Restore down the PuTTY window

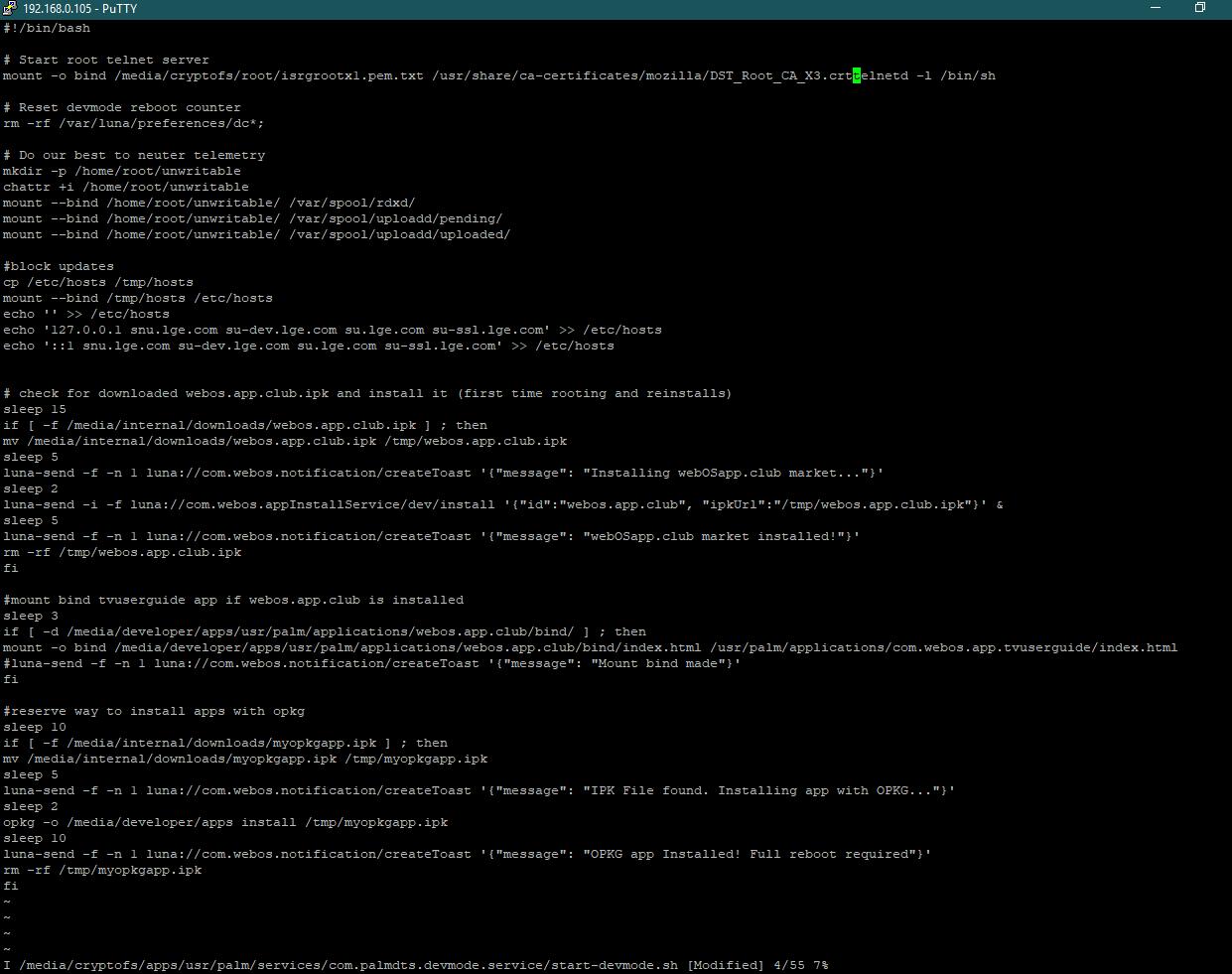[1199, 8]
